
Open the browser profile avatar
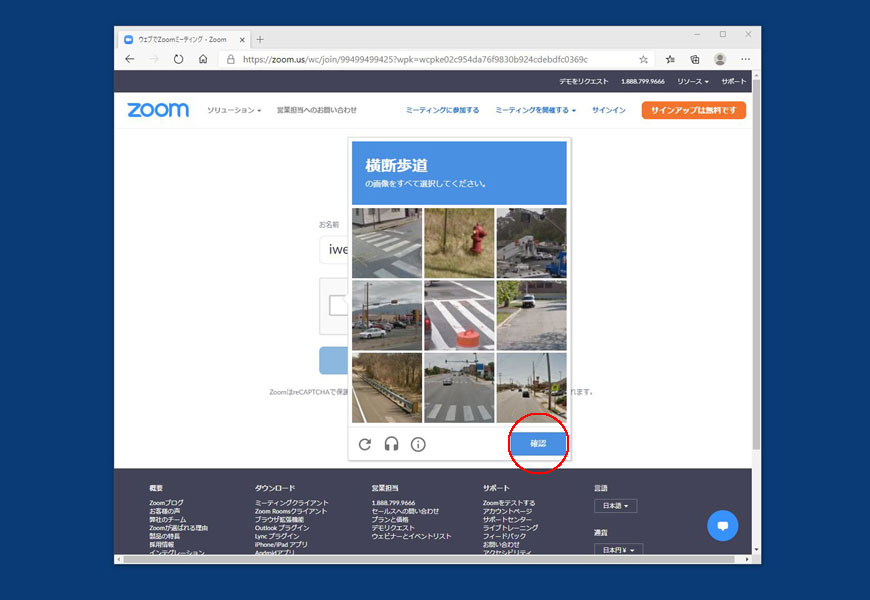tap(720, 59)
